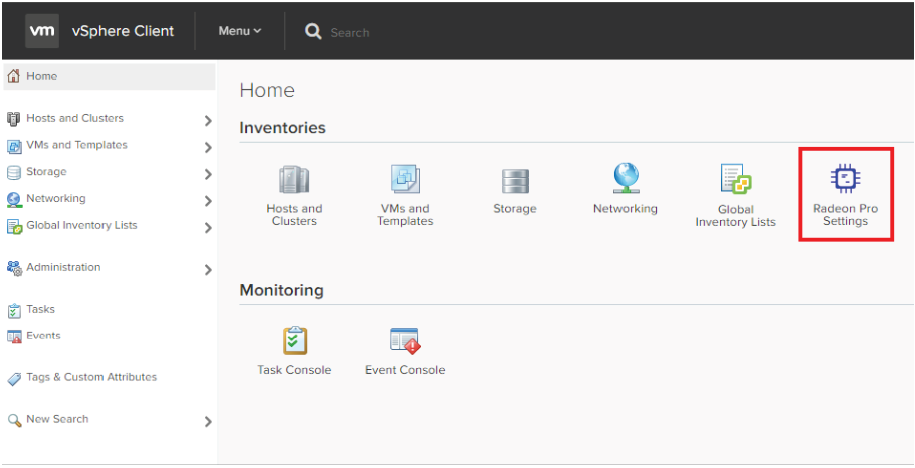915x468 pixels.
Task: Open Global Inventory Lists sidebar label
Action: coord(82,225)
